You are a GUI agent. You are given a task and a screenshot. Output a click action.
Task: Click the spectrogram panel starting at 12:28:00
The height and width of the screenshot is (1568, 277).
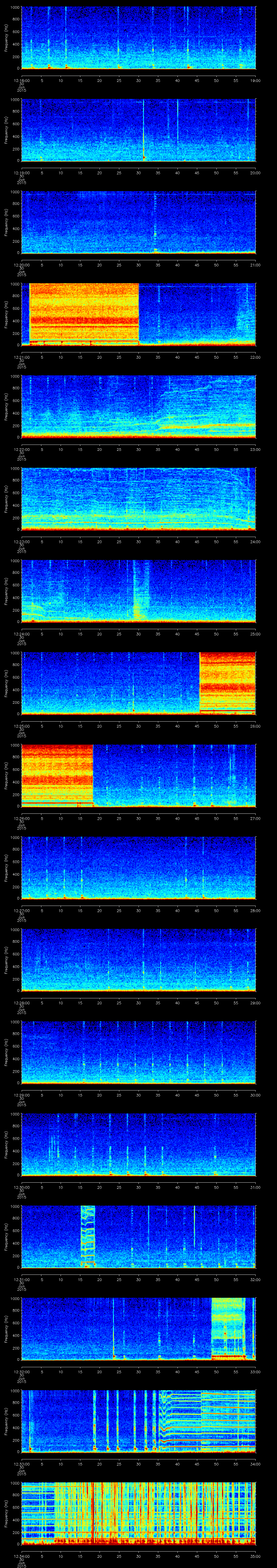(138, 960)
